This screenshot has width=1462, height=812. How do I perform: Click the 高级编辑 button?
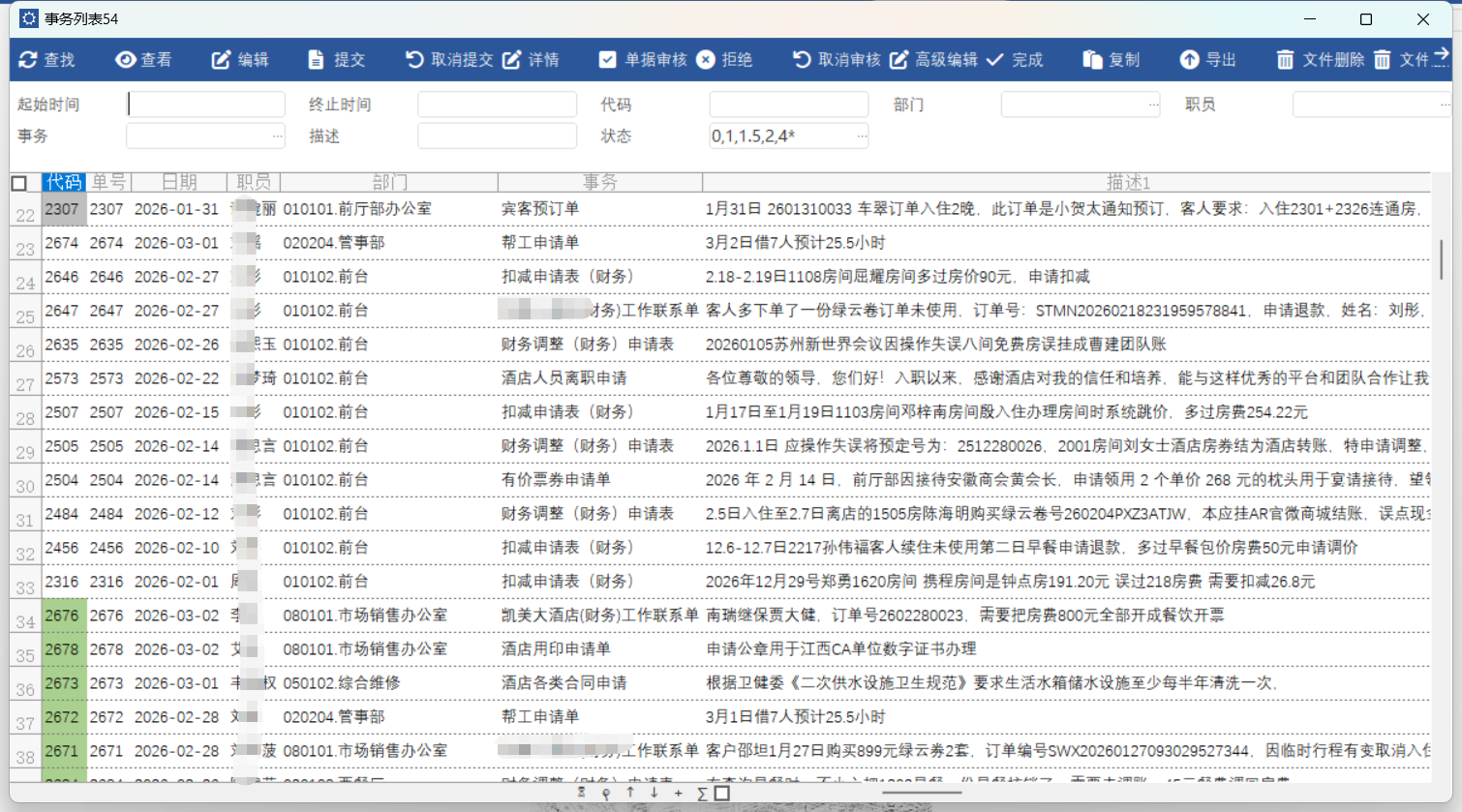point(934,60)
